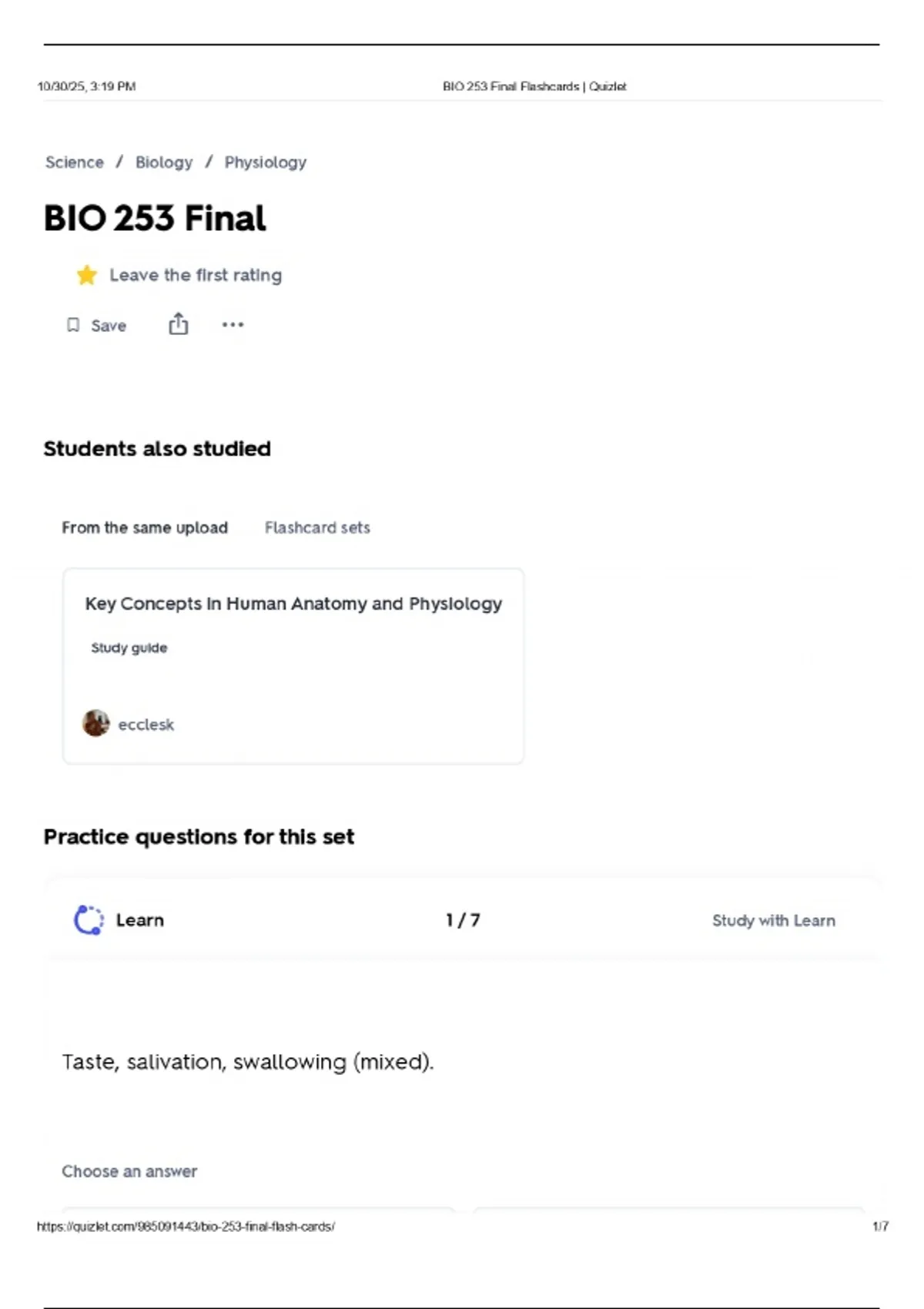
Task: Click the quizlet.com URL in the footer
Action: click(186, 1227)
